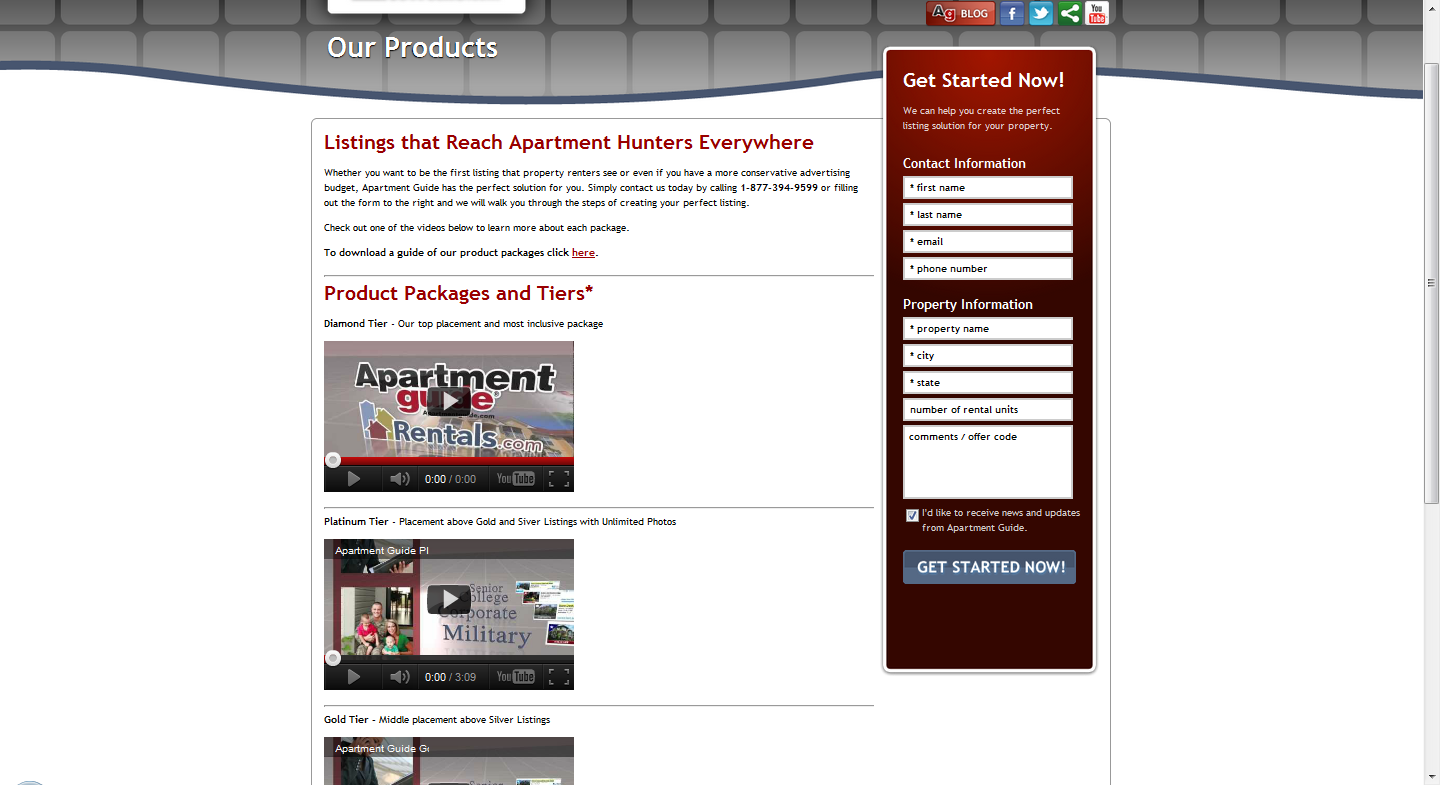Open Platinum Tier video on YouTube logo

click(516, 677)
